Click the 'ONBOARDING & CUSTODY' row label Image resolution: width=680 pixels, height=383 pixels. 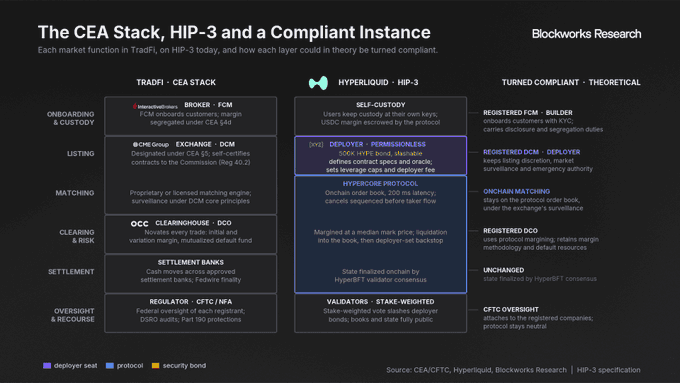pyautogui.click(x=71, y=118)
